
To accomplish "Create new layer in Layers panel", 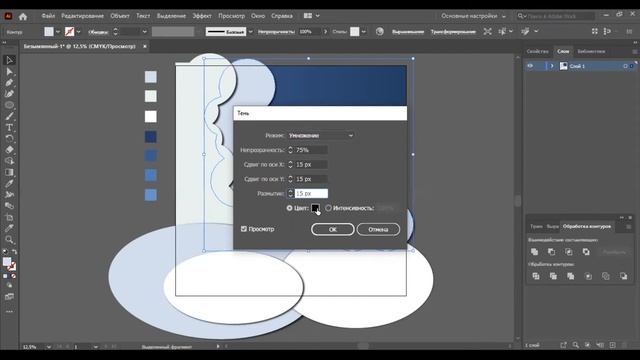I will pos(613,345).
